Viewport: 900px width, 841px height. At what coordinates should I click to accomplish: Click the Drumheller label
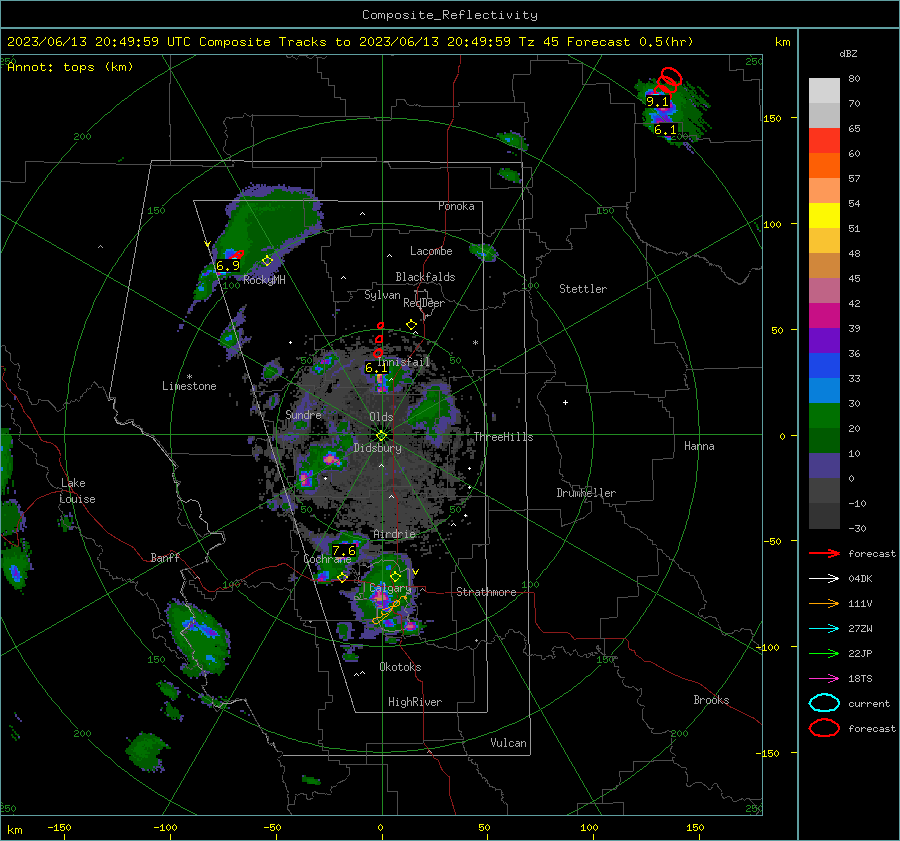[x=586, y=493]
